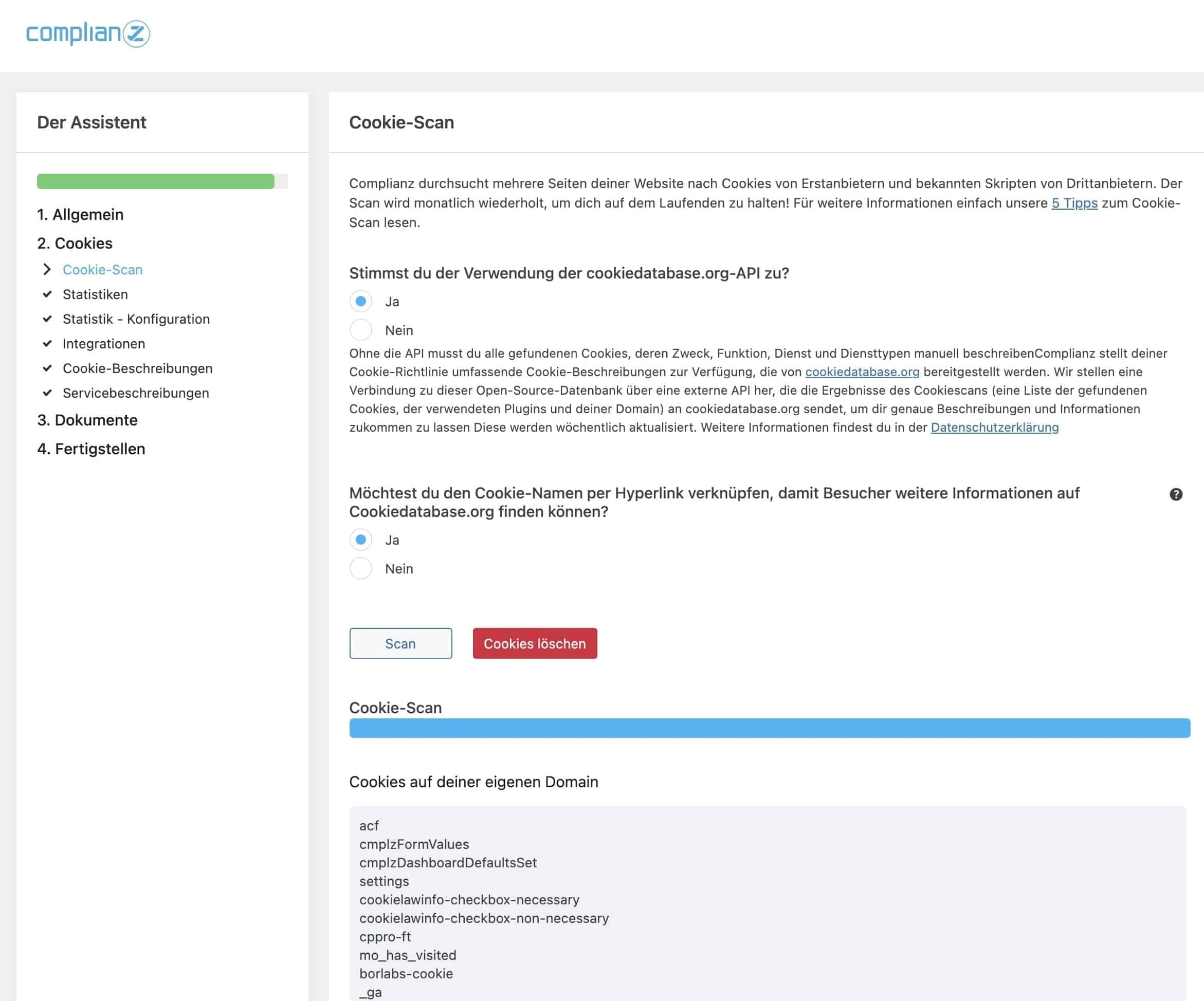Start the cookie scan with Scan button
The width and height of the screenshot is (1204, 1001).
point(400,643)
